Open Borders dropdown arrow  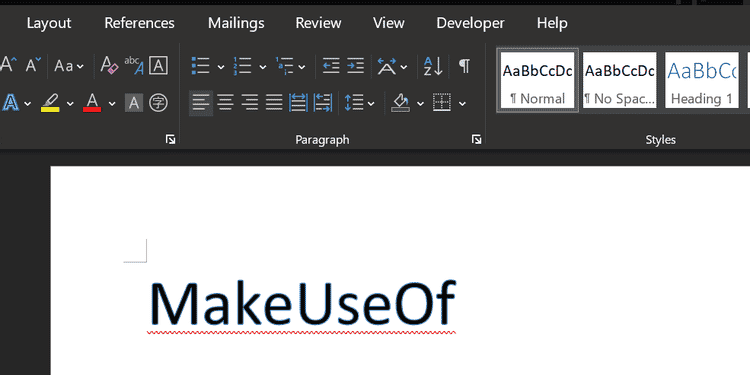pos(462,103)
